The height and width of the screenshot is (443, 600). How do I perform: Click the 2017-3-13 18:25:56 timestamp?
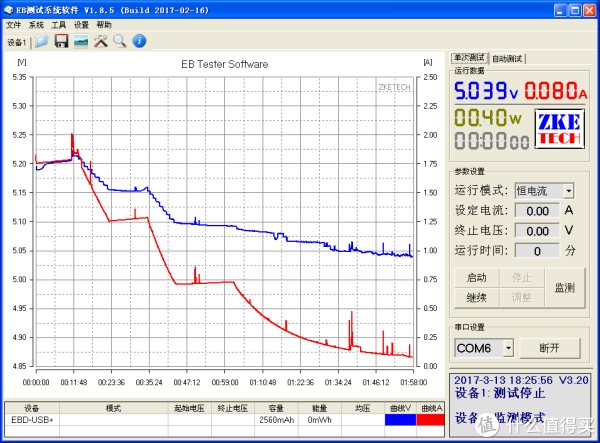pos(503,380)
